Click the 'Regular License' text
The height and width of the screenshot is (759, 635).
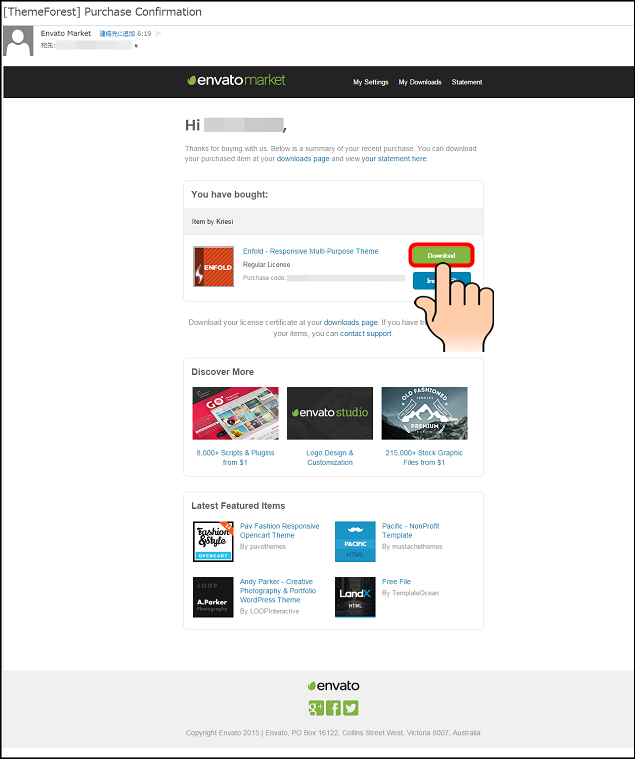(266, 264)
